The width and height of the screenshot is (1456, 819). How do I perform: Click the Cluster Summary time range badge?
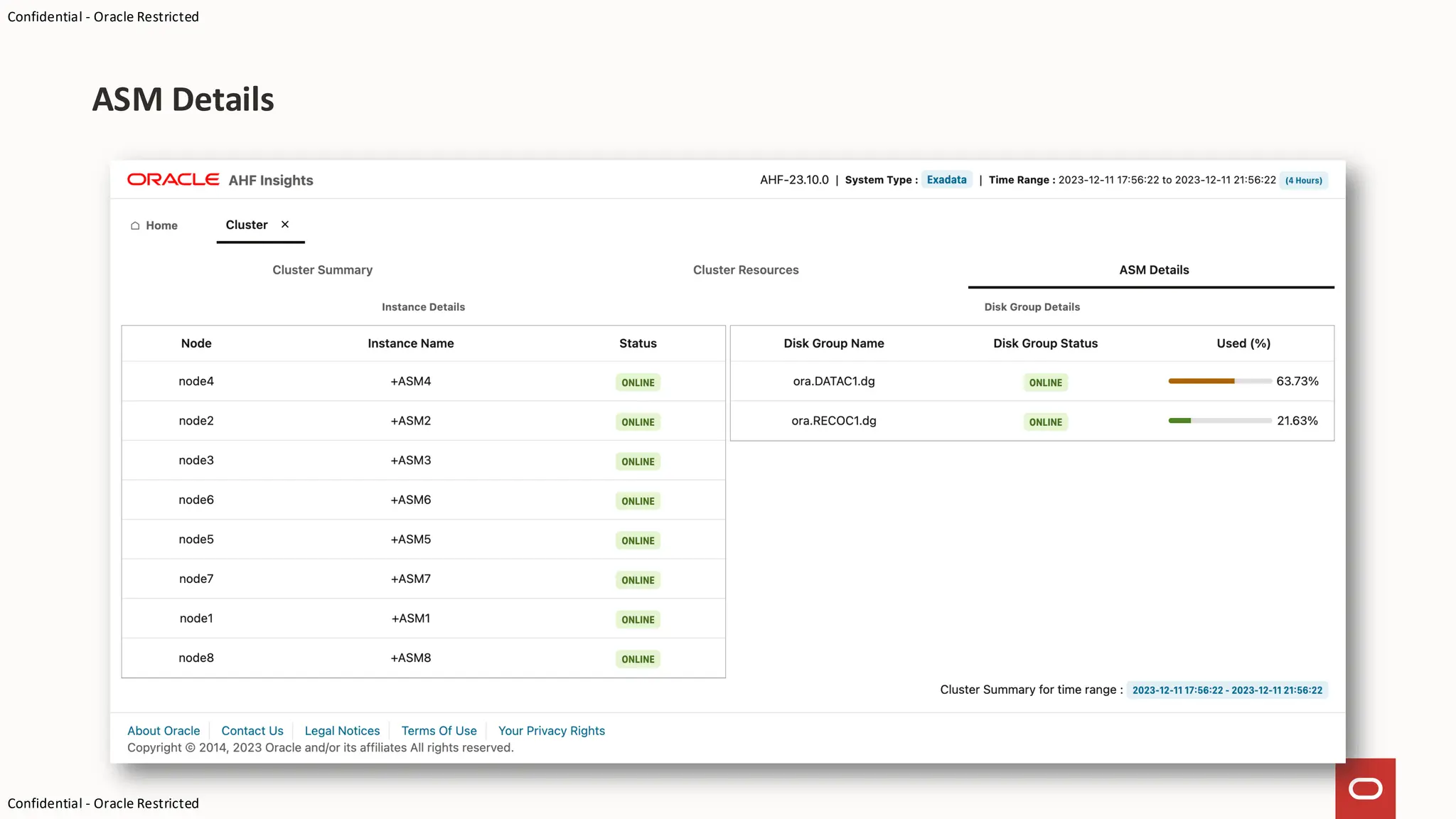[1227, 690]
